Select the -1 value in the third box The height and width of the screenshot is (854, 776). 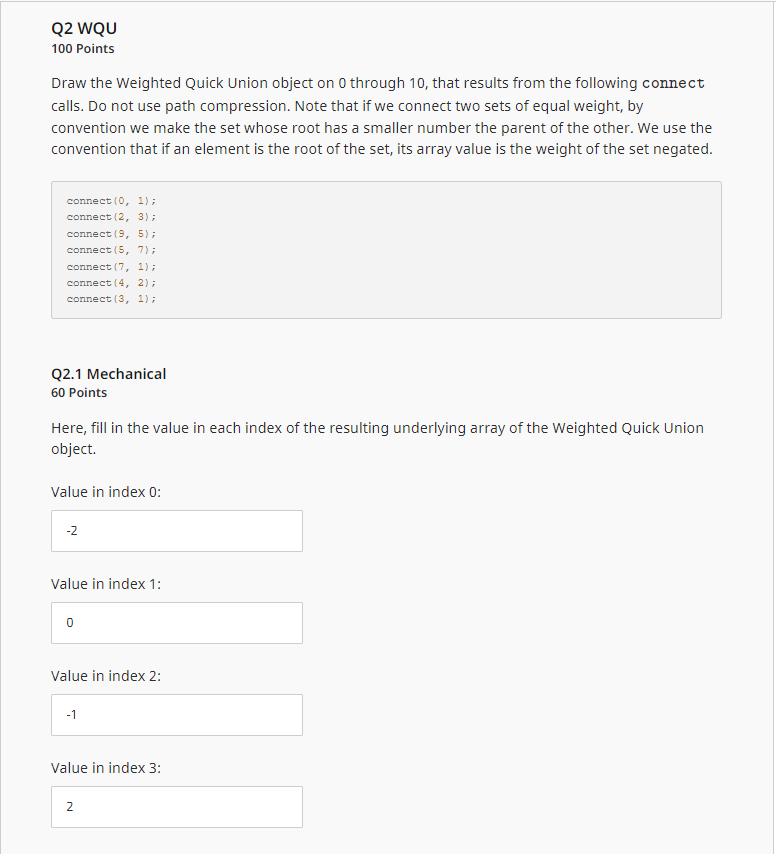pos(71,714)
